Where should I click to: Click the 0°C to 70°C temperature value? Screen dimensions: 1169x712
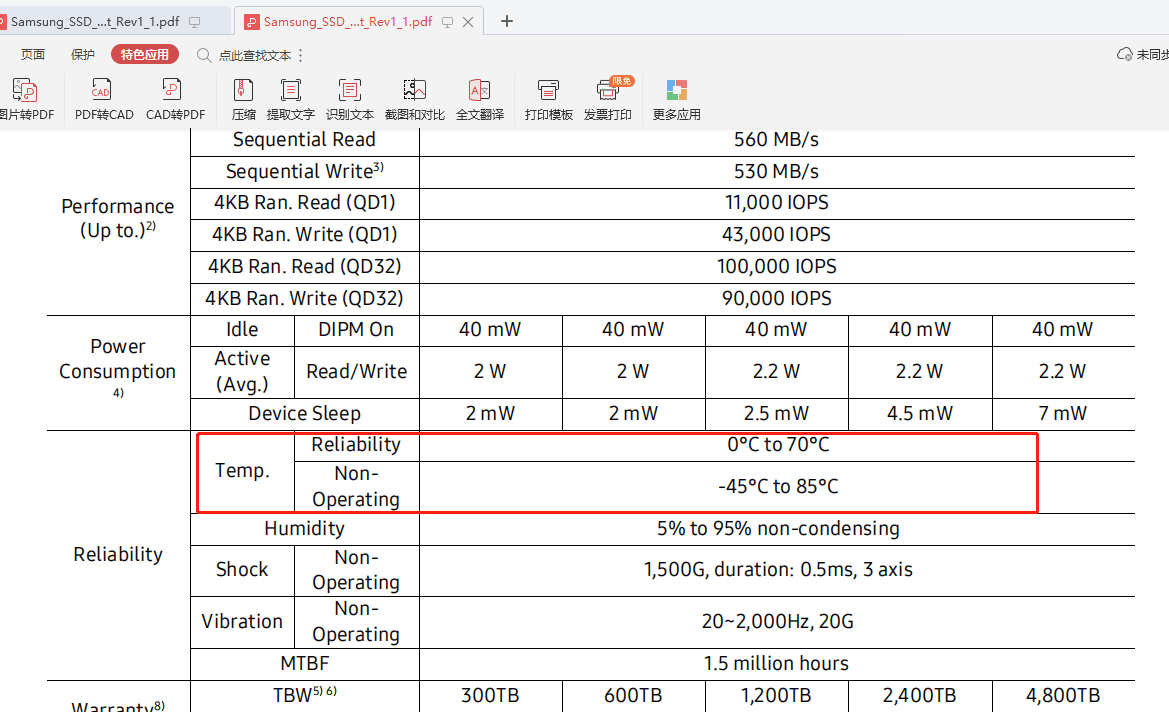pyautogui.click(x=778, y=444)
